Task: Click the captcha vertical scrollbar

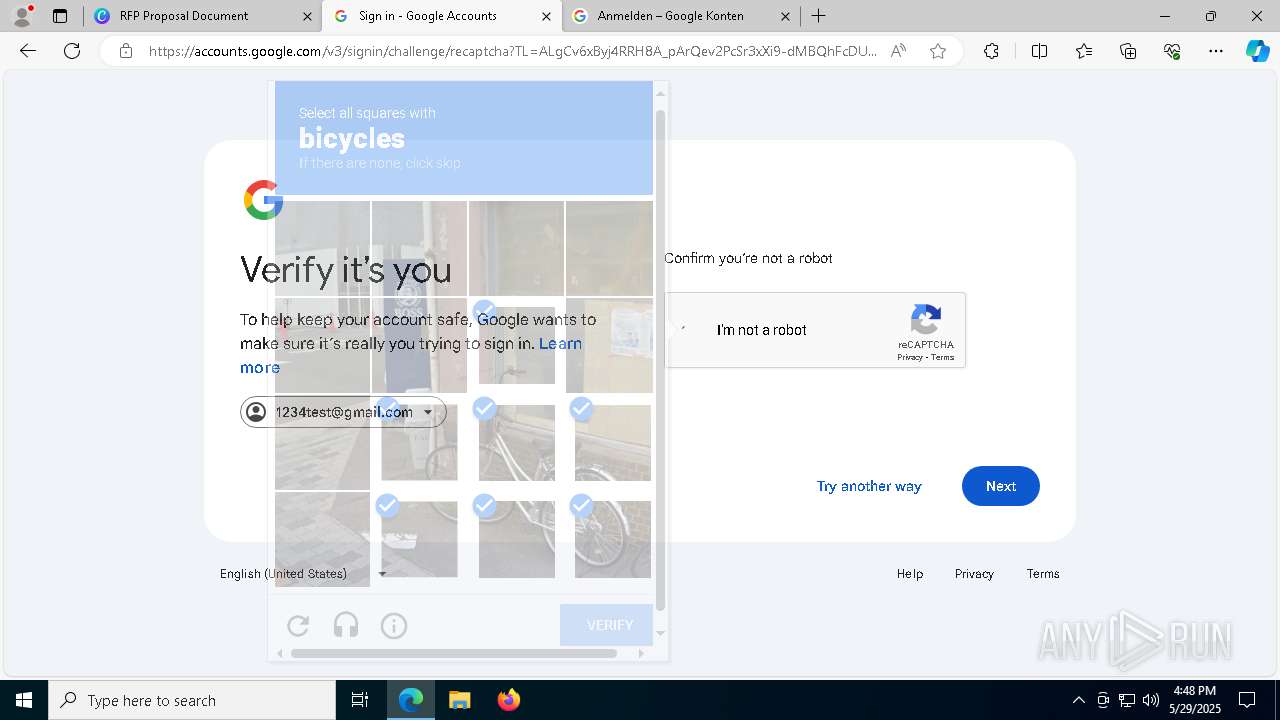Action: tap(660, 360)
